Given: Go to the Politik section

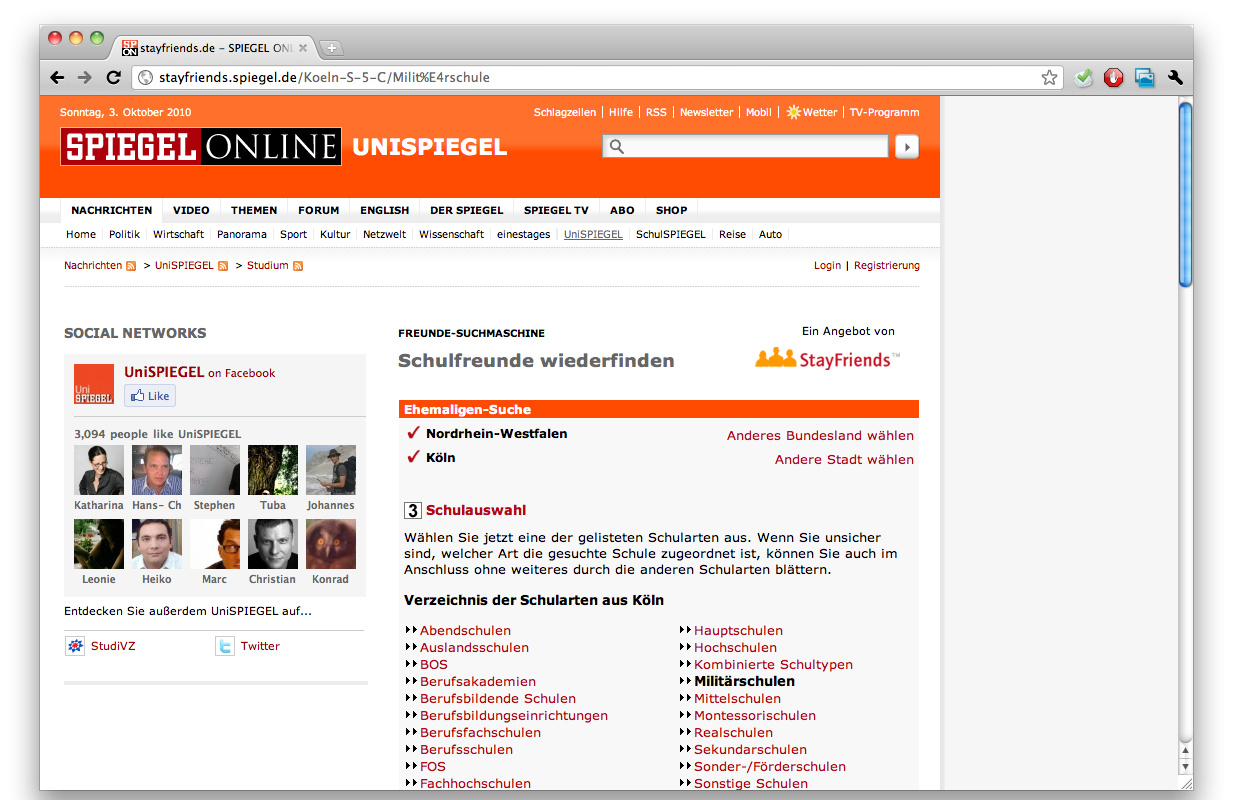Looking at the screenshot, I should 125,234.
